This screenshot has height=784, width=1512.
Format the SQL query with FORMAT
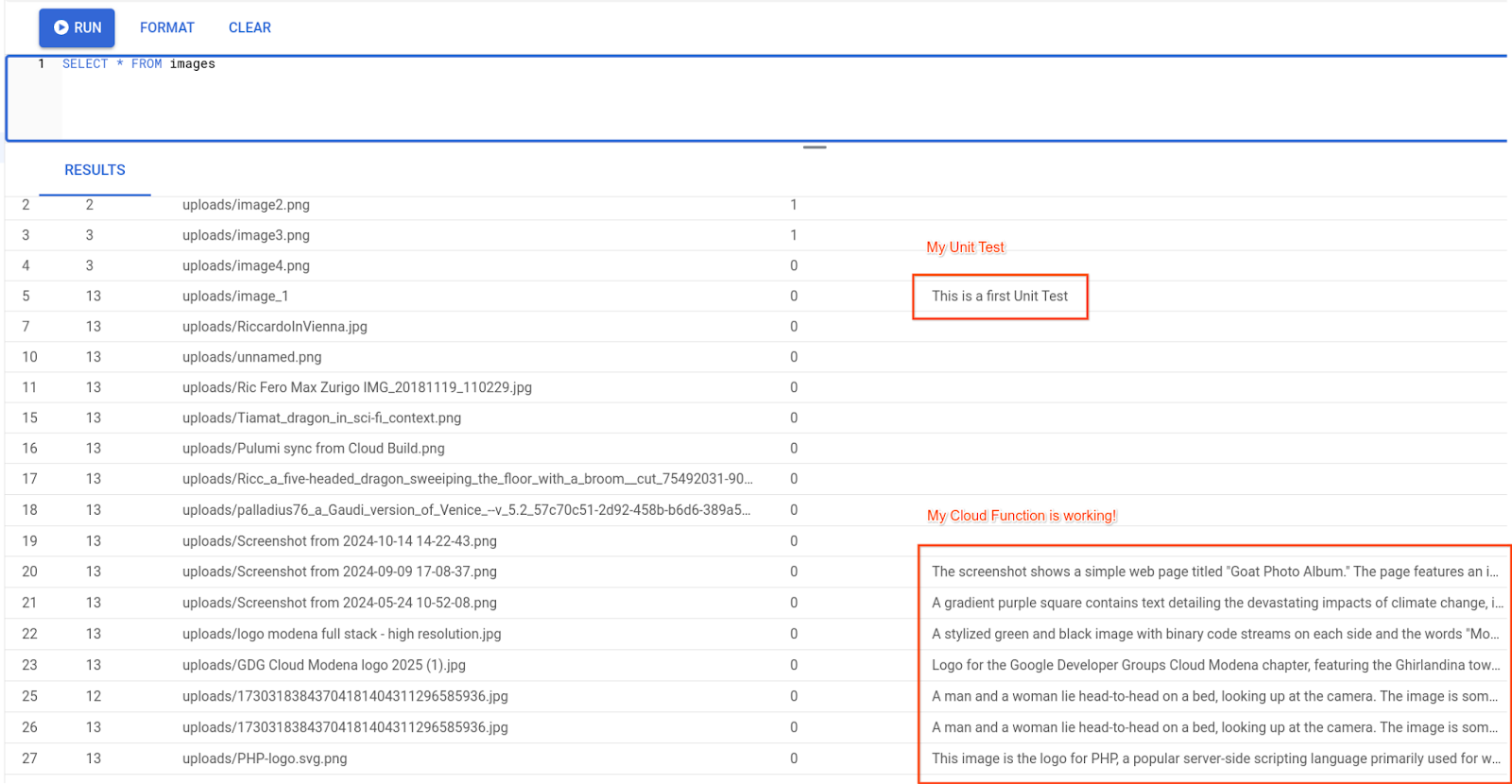(167, 27)
